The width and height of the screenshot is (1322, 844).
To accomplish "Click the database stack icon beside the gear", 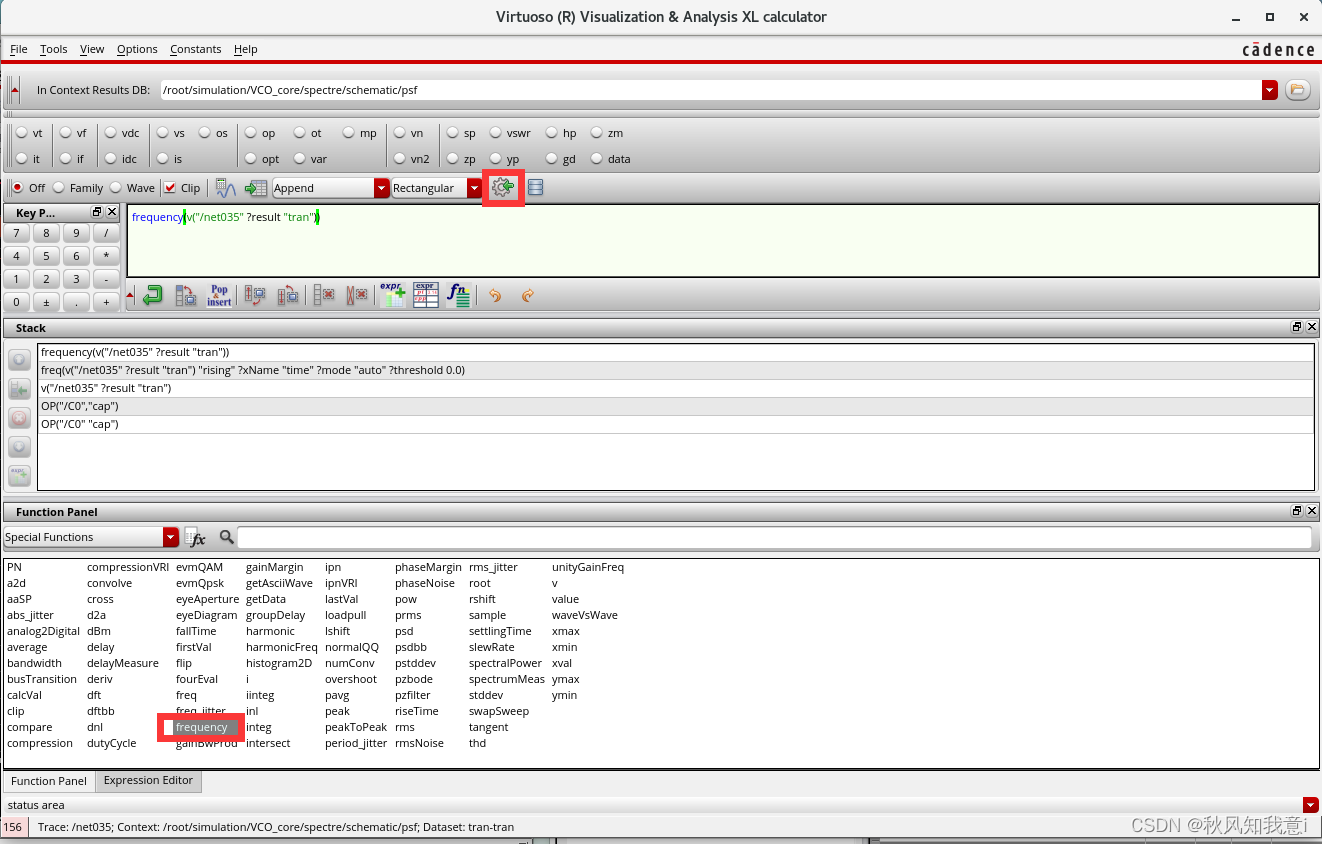I will 535,187.
